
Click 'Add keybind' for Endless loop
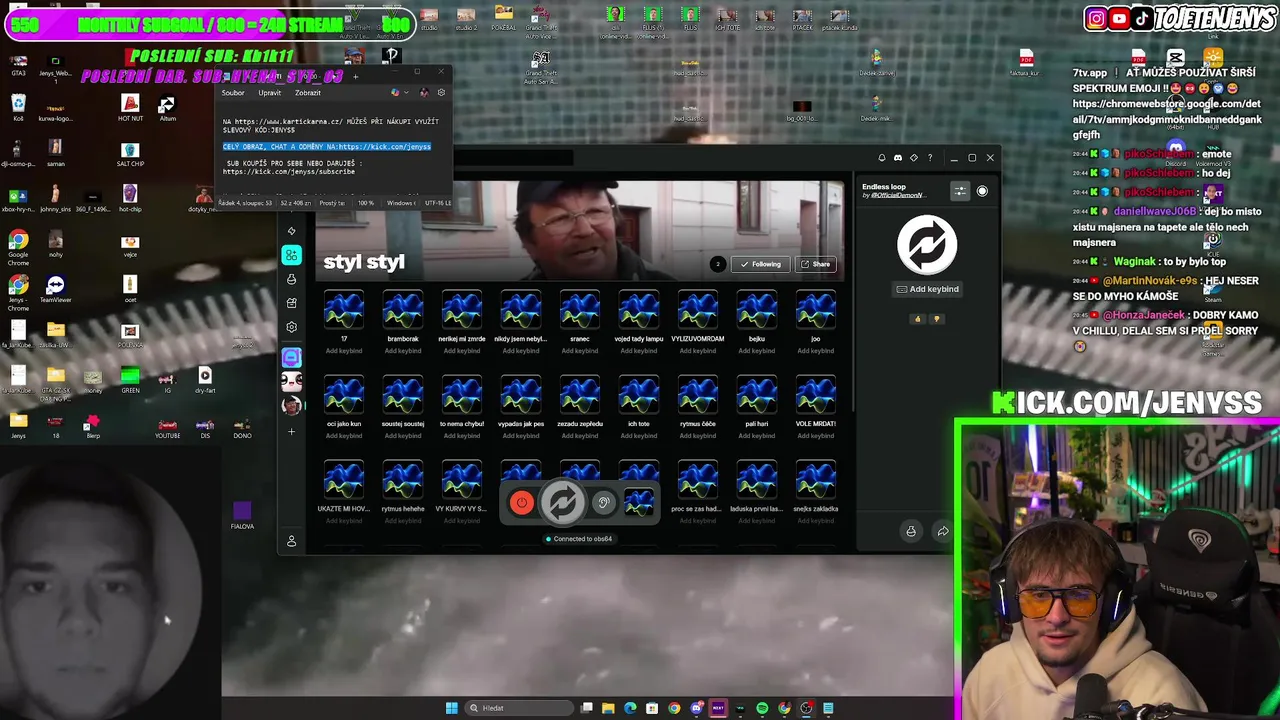(927, 289)
